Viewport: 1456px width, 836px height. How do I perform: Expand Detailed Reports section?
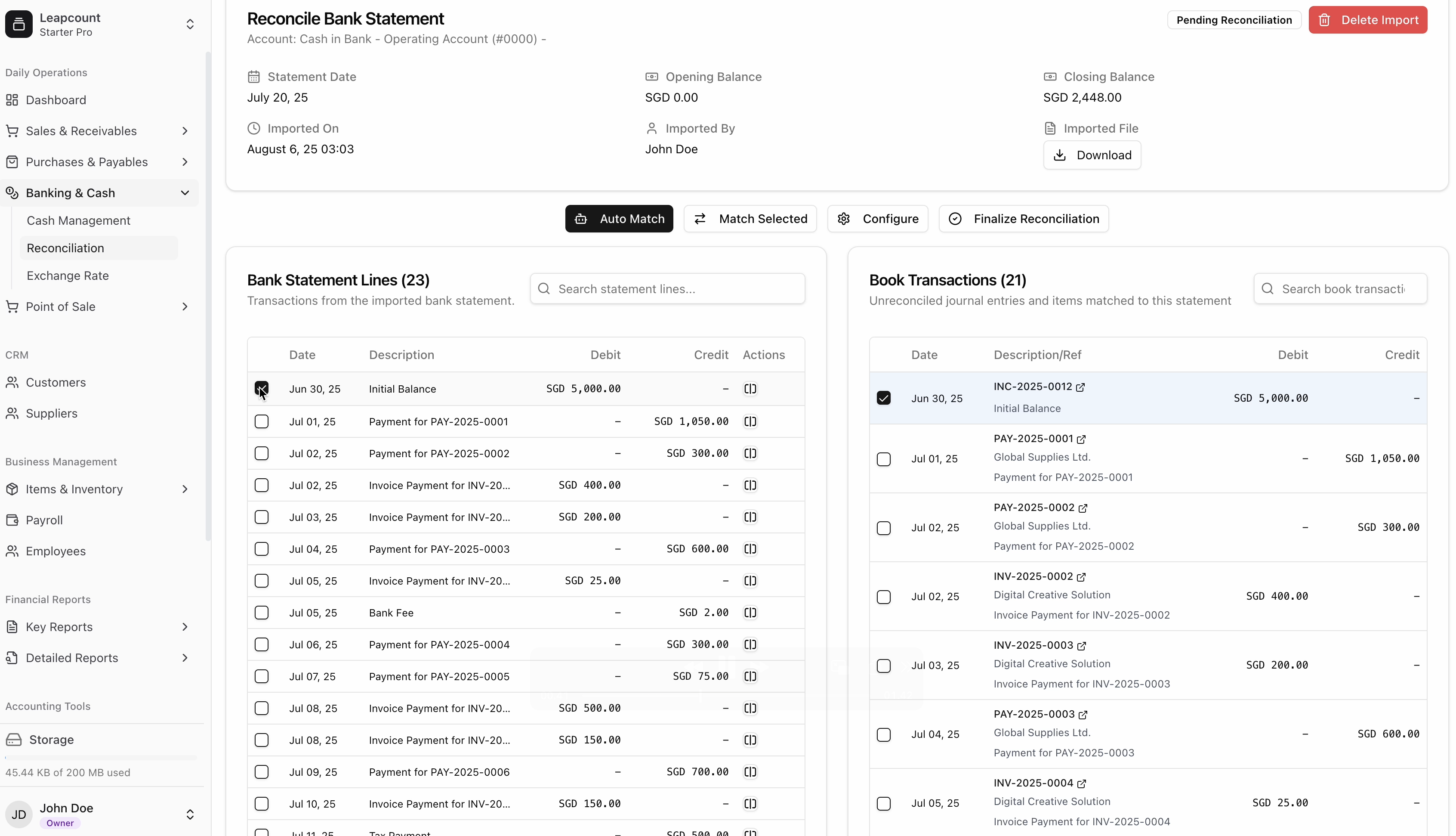[99, 658]
